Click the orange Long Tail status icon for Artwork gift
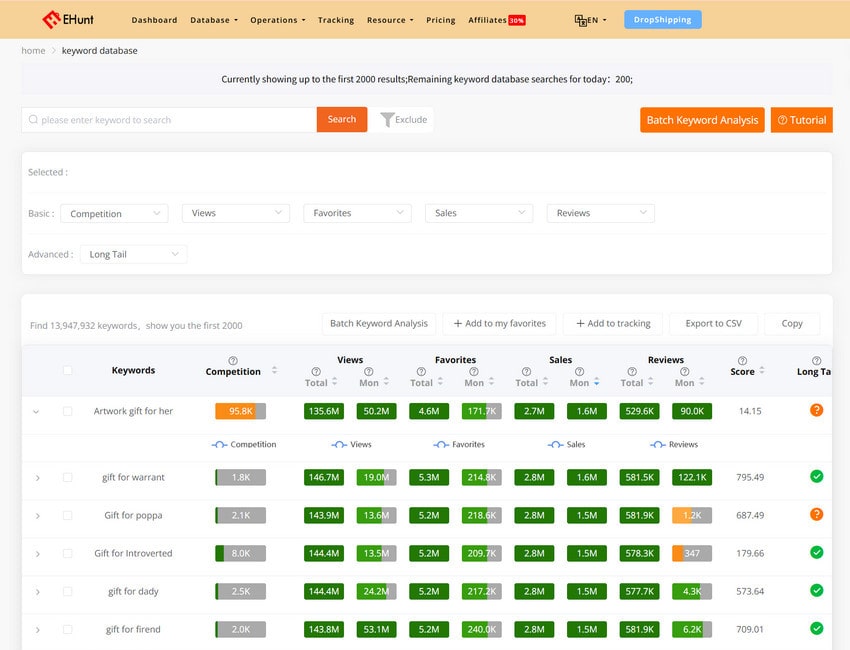This screenshot has height=650, width=850. click(x=816, y=410)
